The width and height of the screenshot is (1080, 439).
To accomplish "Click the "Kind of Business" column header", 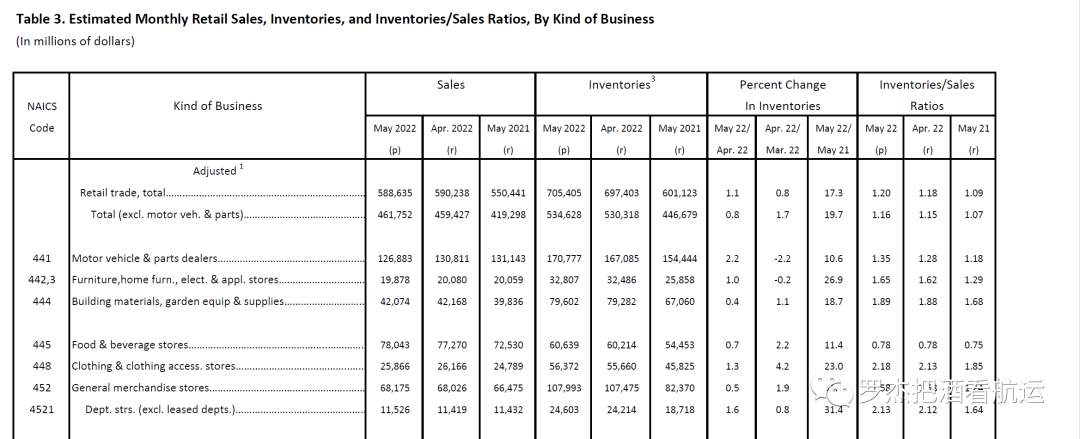I will tap(217, 106).
